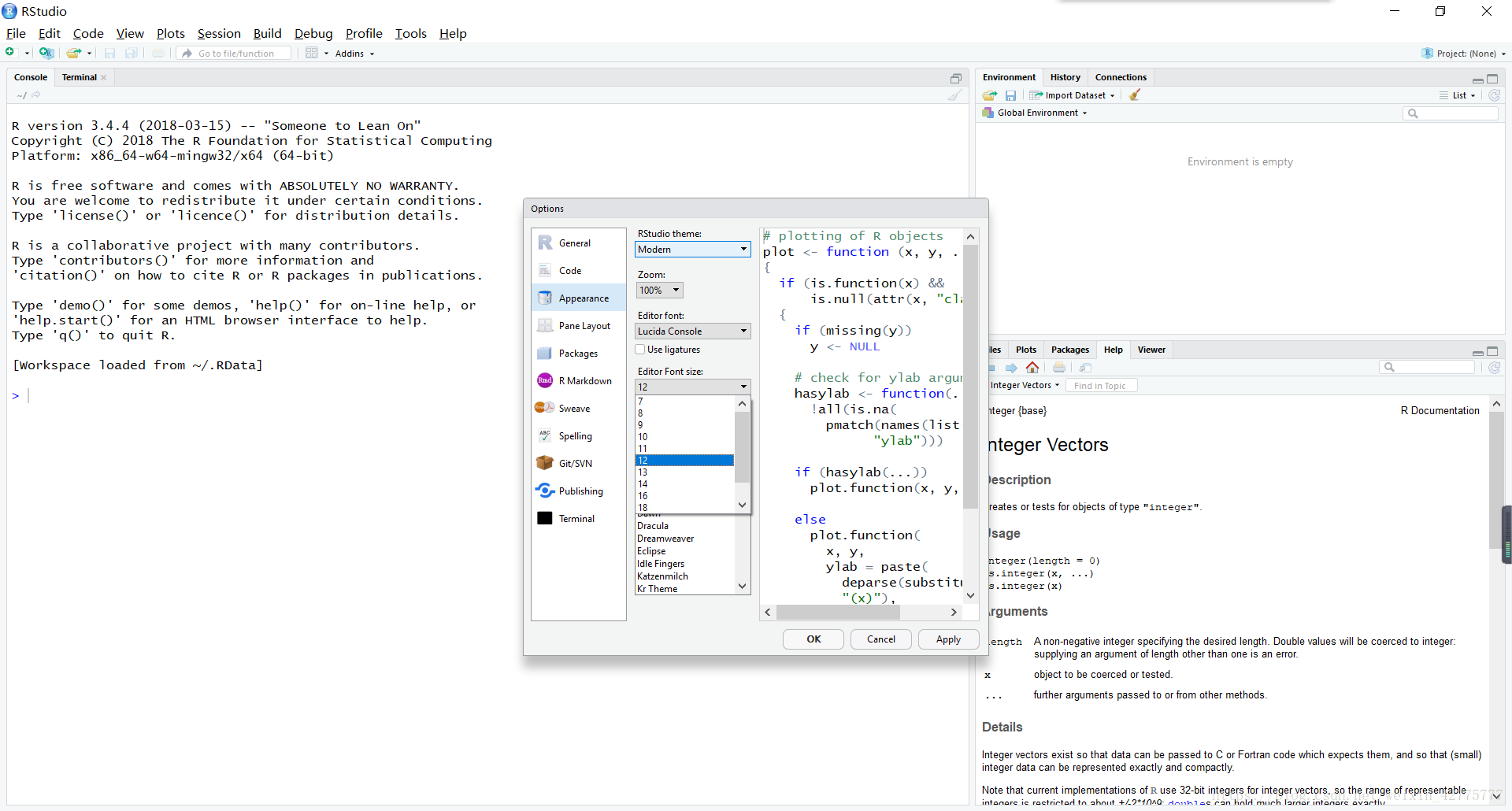Save workspace using Environment floppy icon

click(x=1010, y=95)
